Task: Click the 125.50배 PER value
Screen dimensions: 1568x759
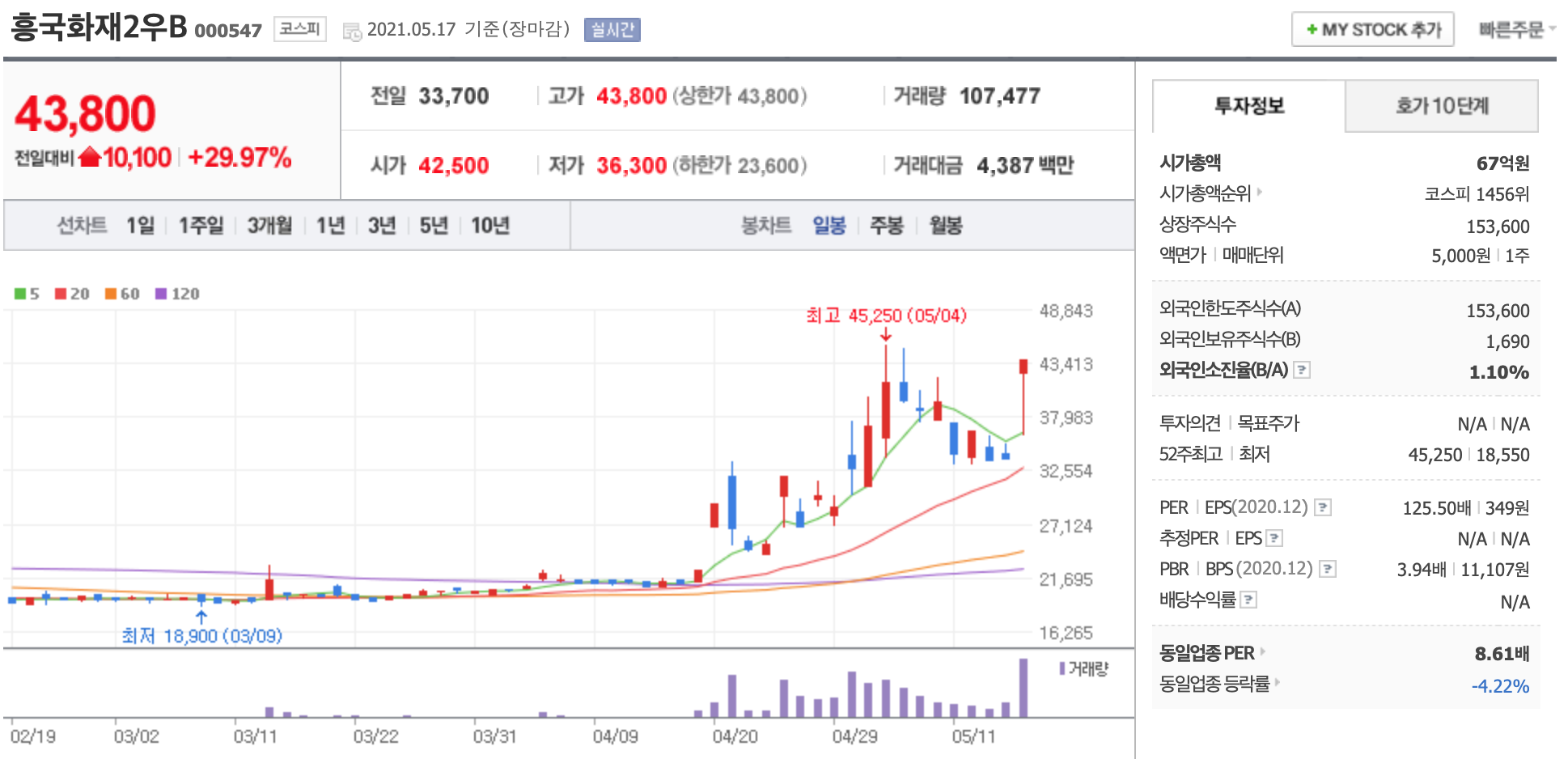Action: [1437, 508]
